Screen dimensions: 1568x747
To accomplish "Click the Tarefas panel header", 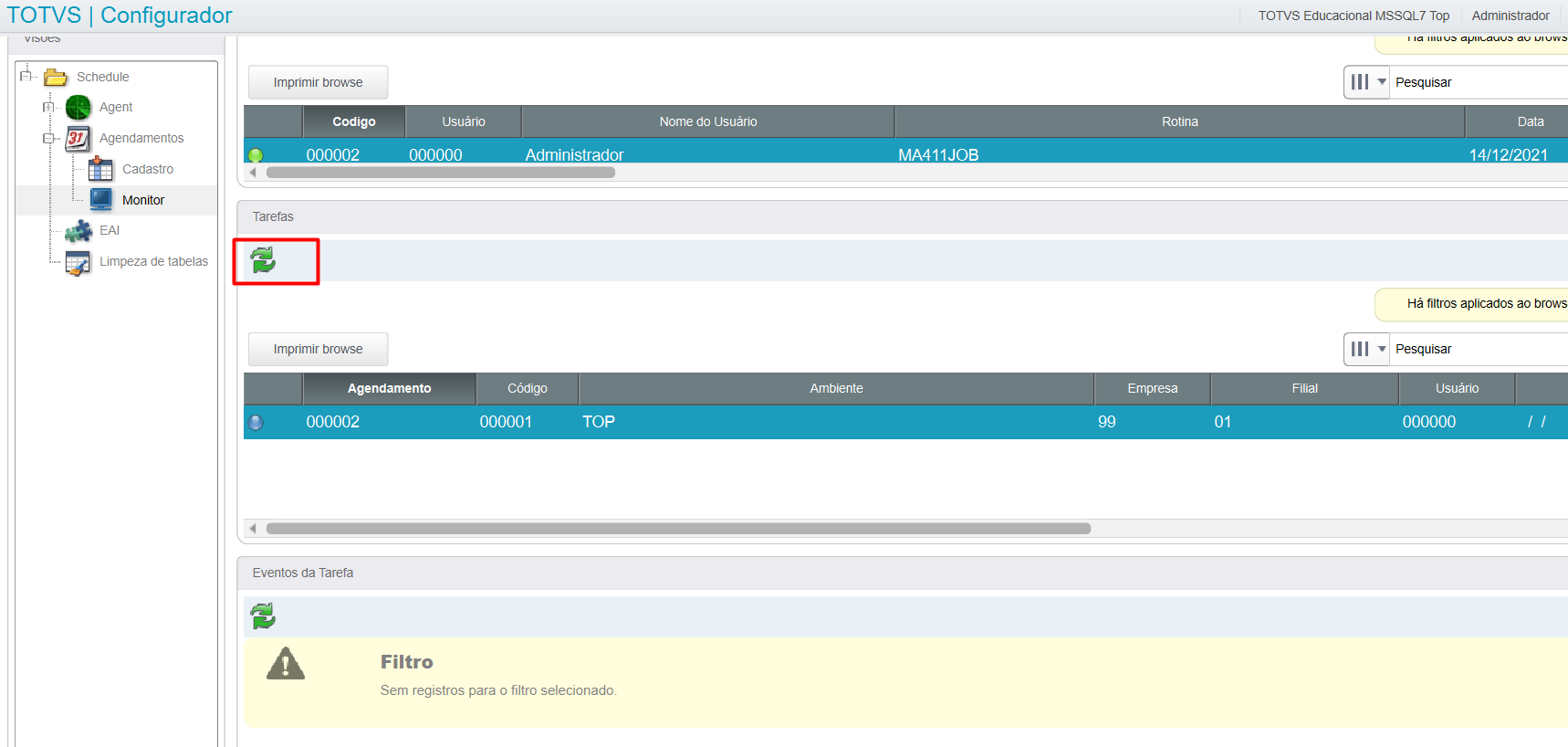I will pyautogui.click(x=903, y=216).
